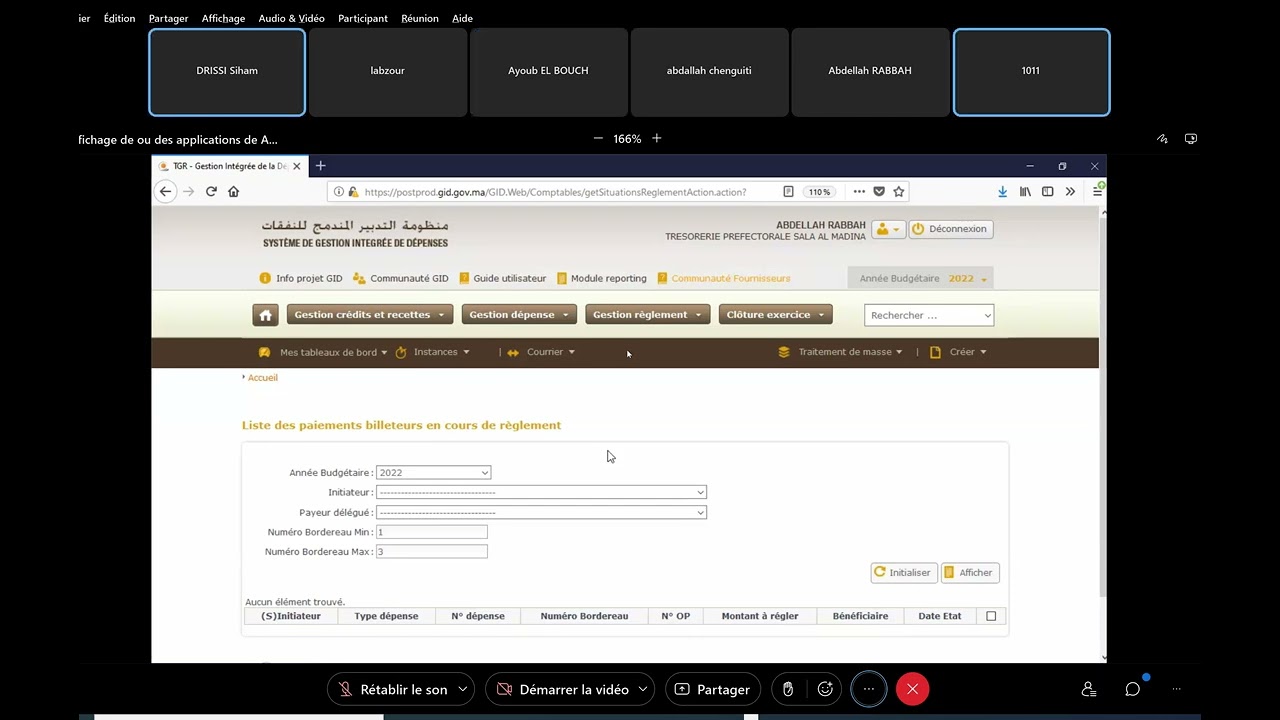Open the Clôture exercice menu

coord(775,315)
